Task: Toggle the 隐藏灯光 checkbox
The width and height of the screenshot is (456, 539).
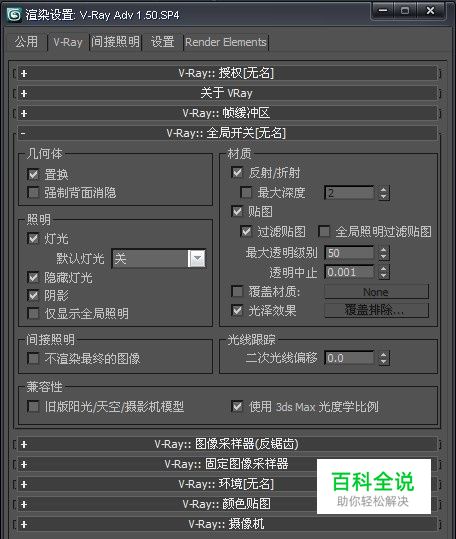Action: click(33, 277)
